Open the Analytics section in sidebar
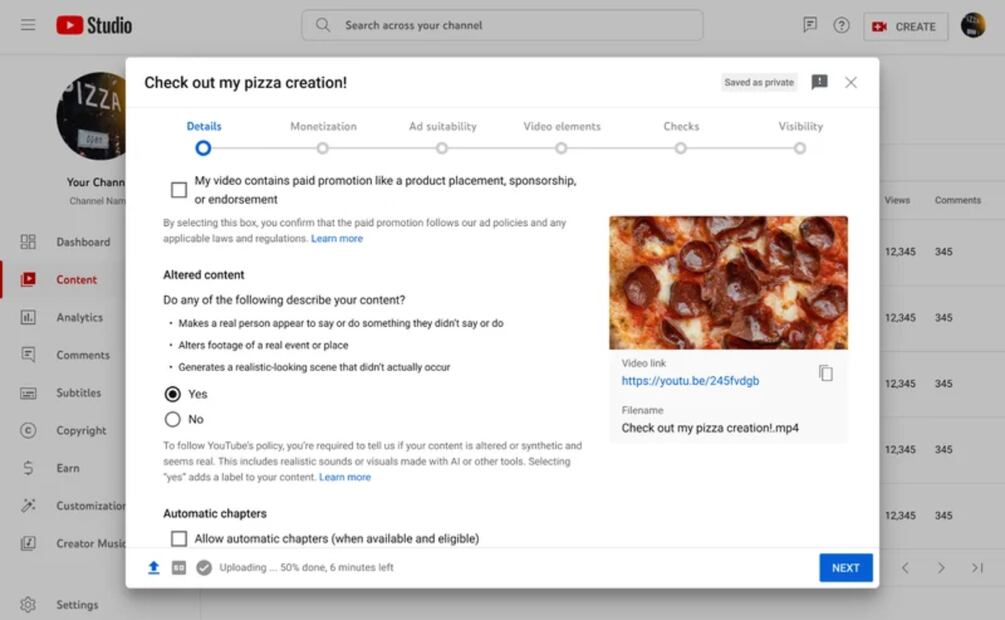Screen dimensions: 1005x620 click(x=79, y=317)
